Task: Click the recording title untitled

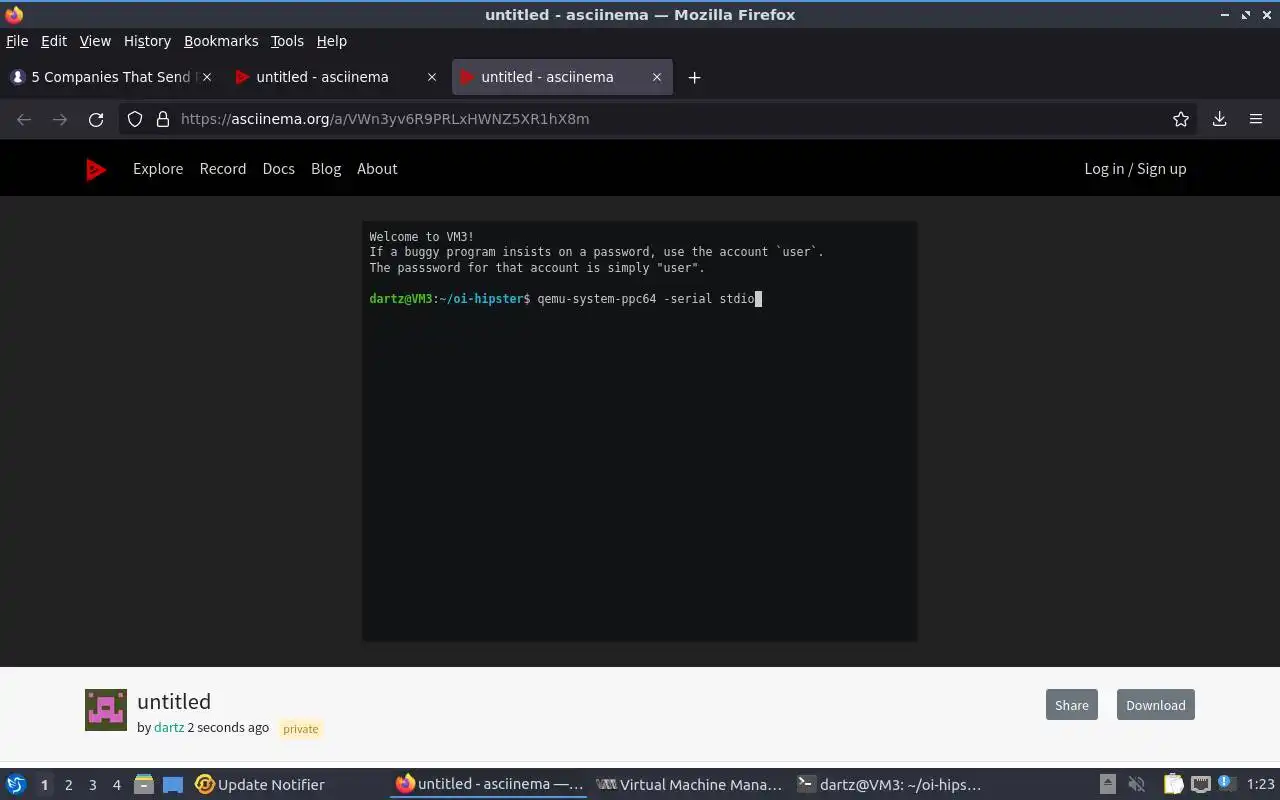Action: (x=174, y=701)
